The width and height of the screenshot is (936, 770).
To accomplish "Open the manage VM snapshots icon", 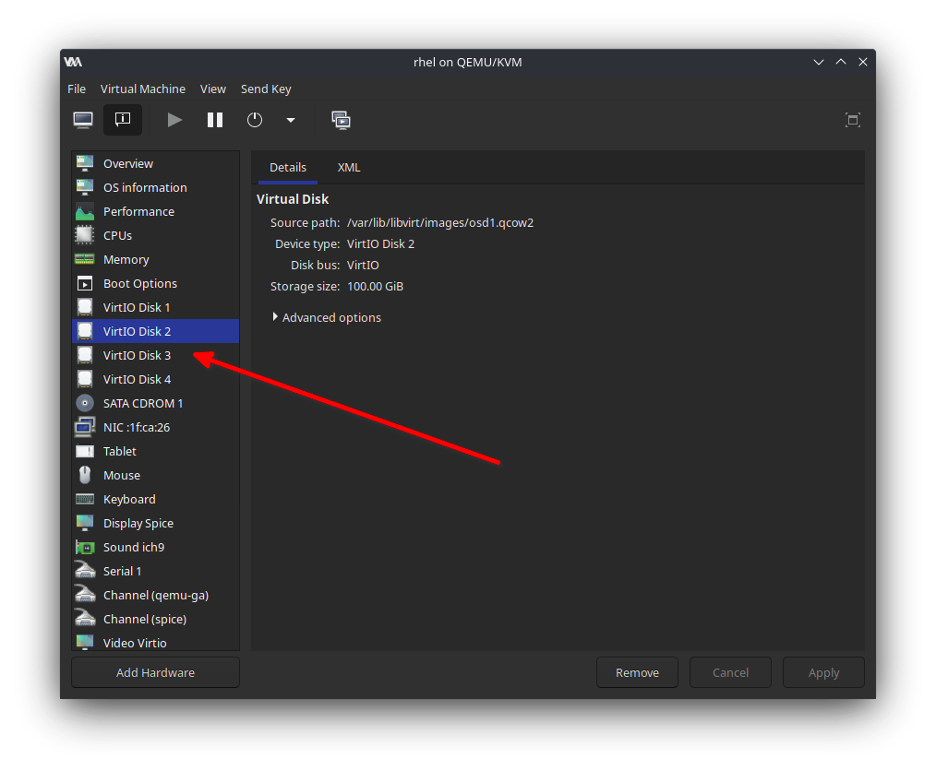I will (x=341, y=120).
